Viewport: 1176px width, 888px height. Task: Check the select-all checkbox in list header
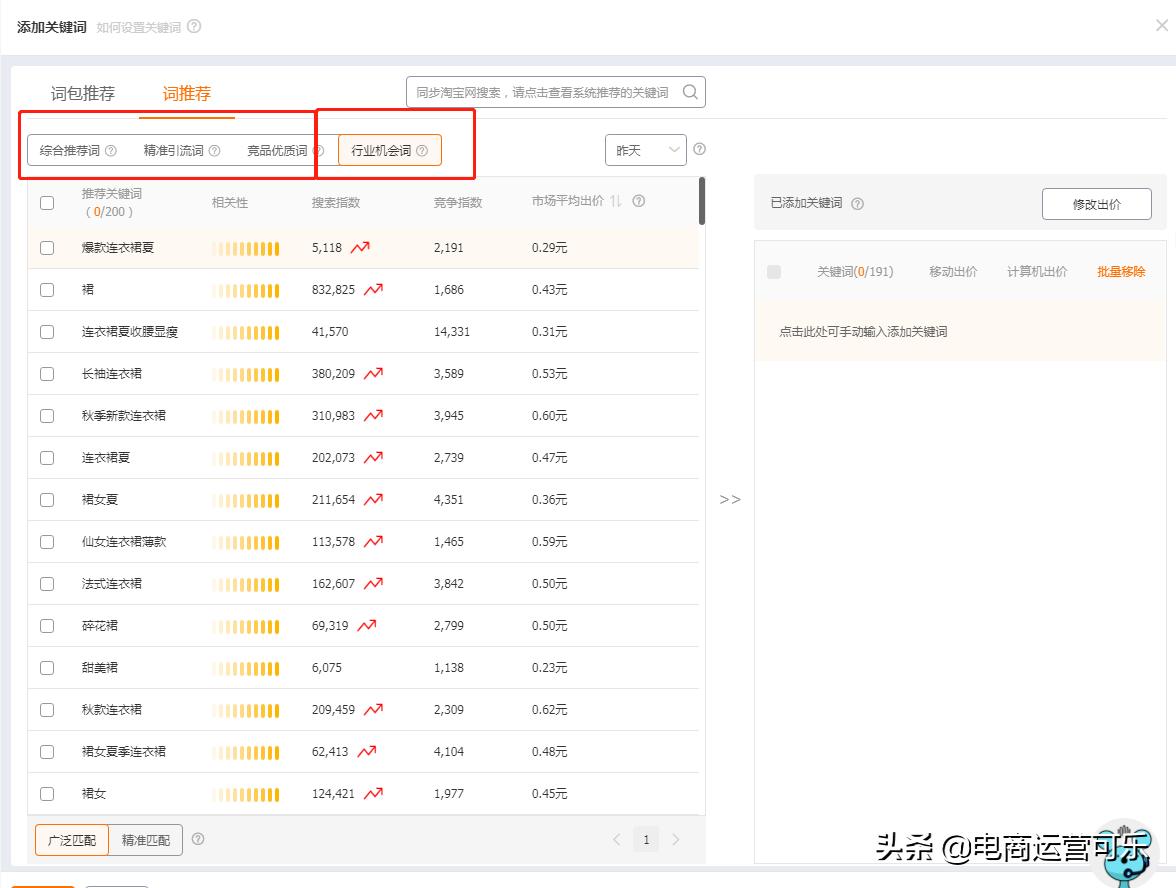click(x=46, y=204)
